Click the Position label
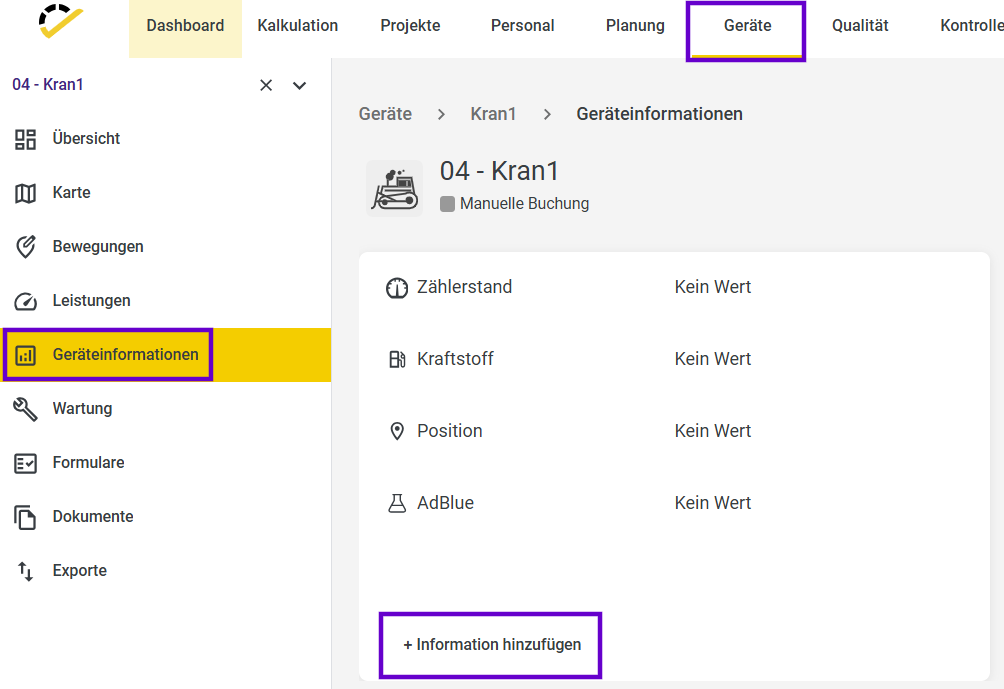This screenshot has height=689, width=1004. [x=449, y=431]
